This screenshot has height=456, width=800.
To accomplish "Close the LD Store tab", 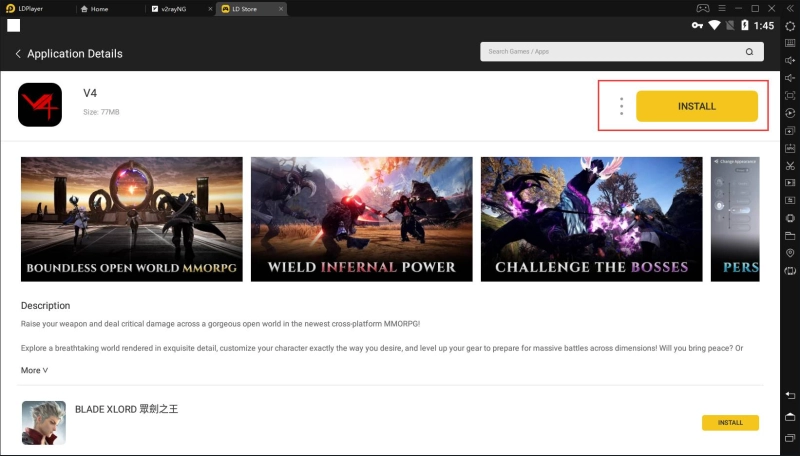I will coord(280,8).
